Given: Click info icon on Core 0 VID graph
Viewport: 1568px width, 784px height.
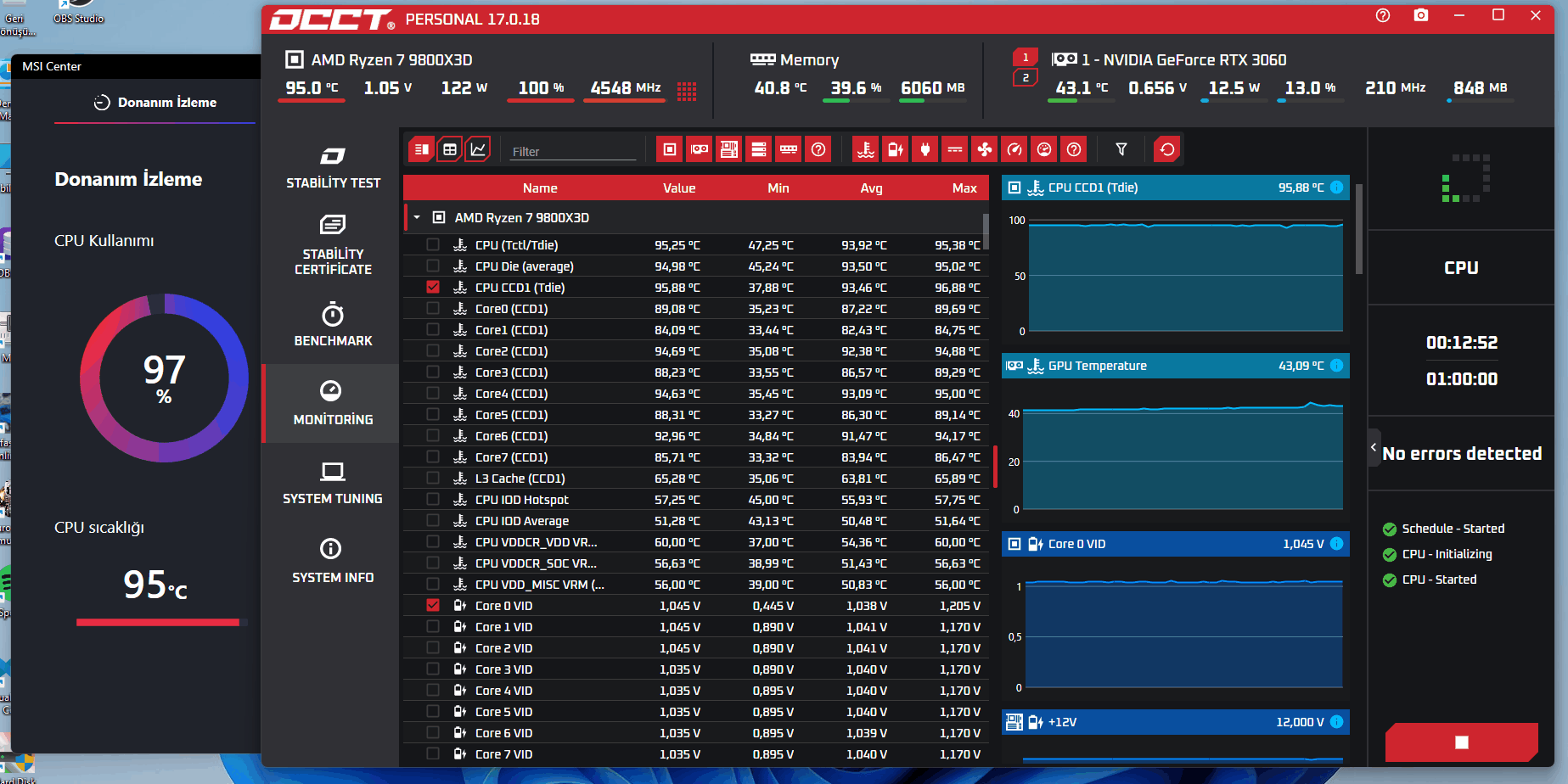Looking at the screenshot, I should 1336,544.
